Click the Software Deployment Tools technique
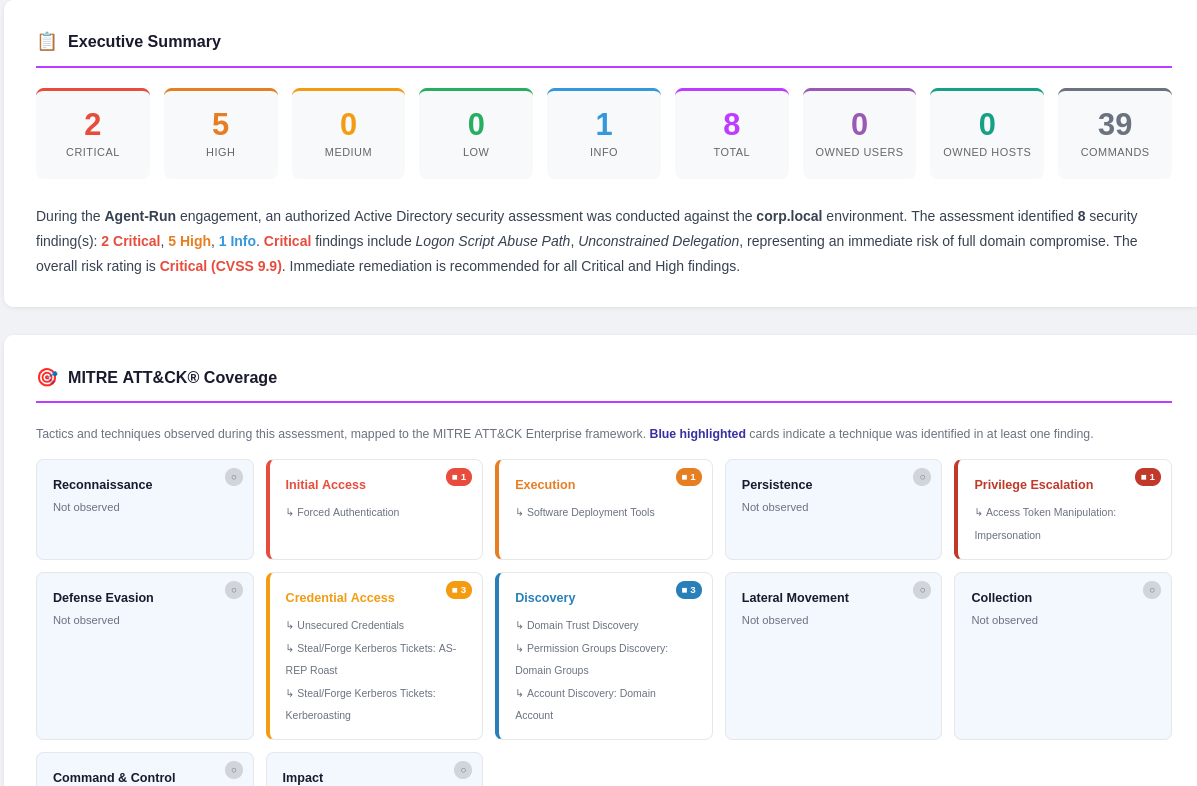Image resolution: width=1197 pixels, height=786 pixels. [585, 512]
